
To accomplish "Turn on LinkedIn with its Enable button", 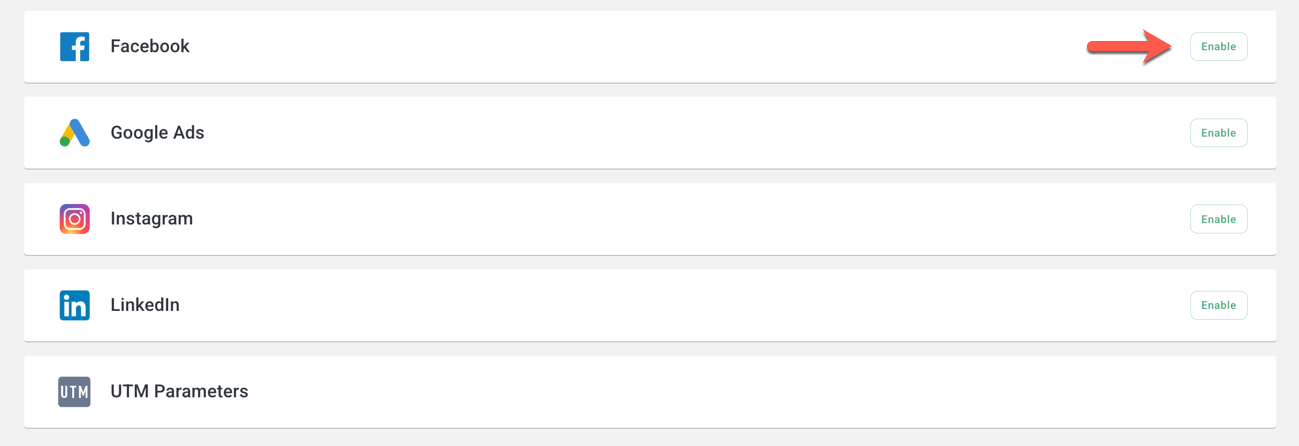I will [x=1218, y=305].
